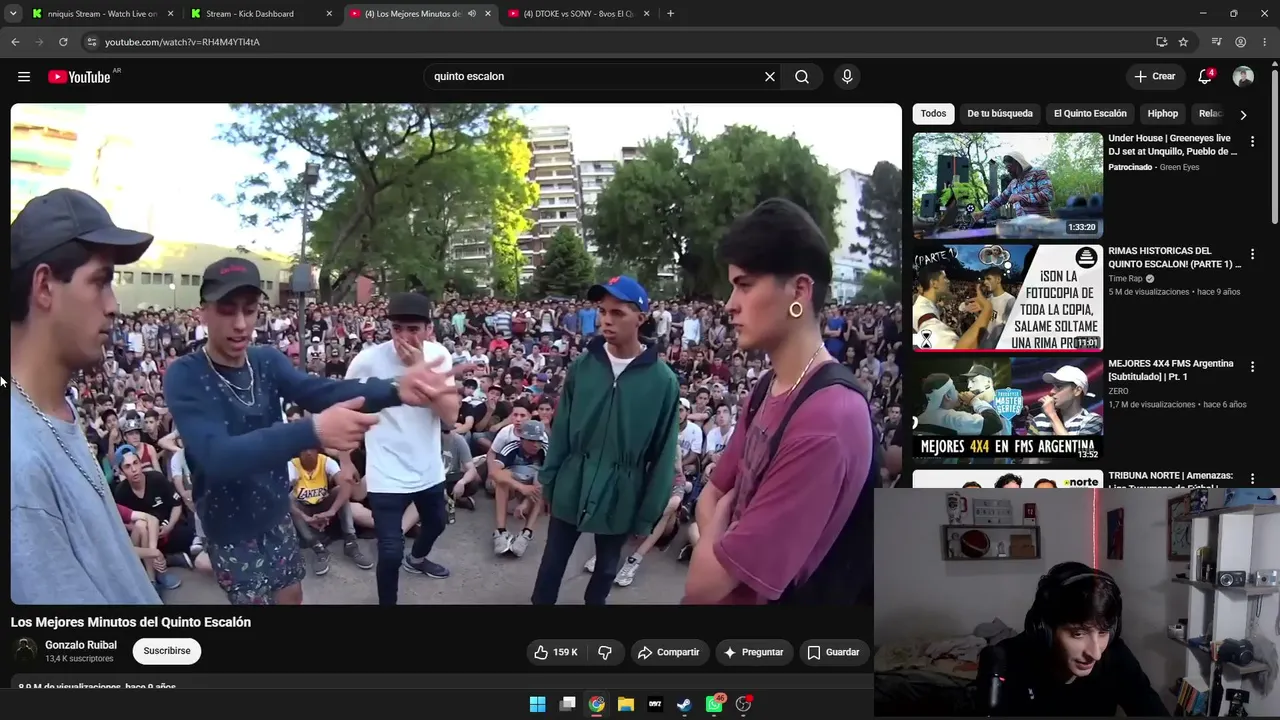
Task: Open the Under House Greeneyes video title
Action: (x=1173, y=145)
